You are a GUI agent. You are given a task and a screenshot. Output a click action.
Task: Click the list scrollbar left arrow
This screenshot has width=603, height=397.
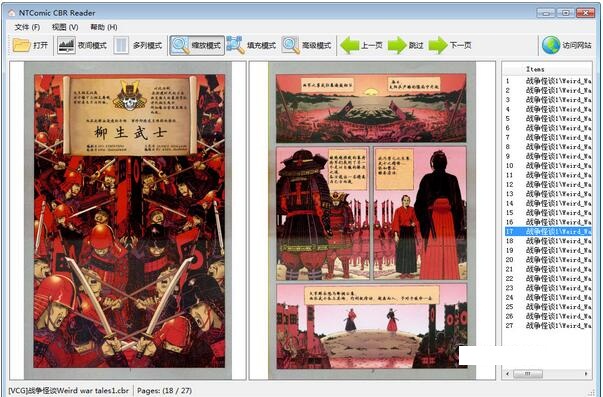(x=508, y=374)
